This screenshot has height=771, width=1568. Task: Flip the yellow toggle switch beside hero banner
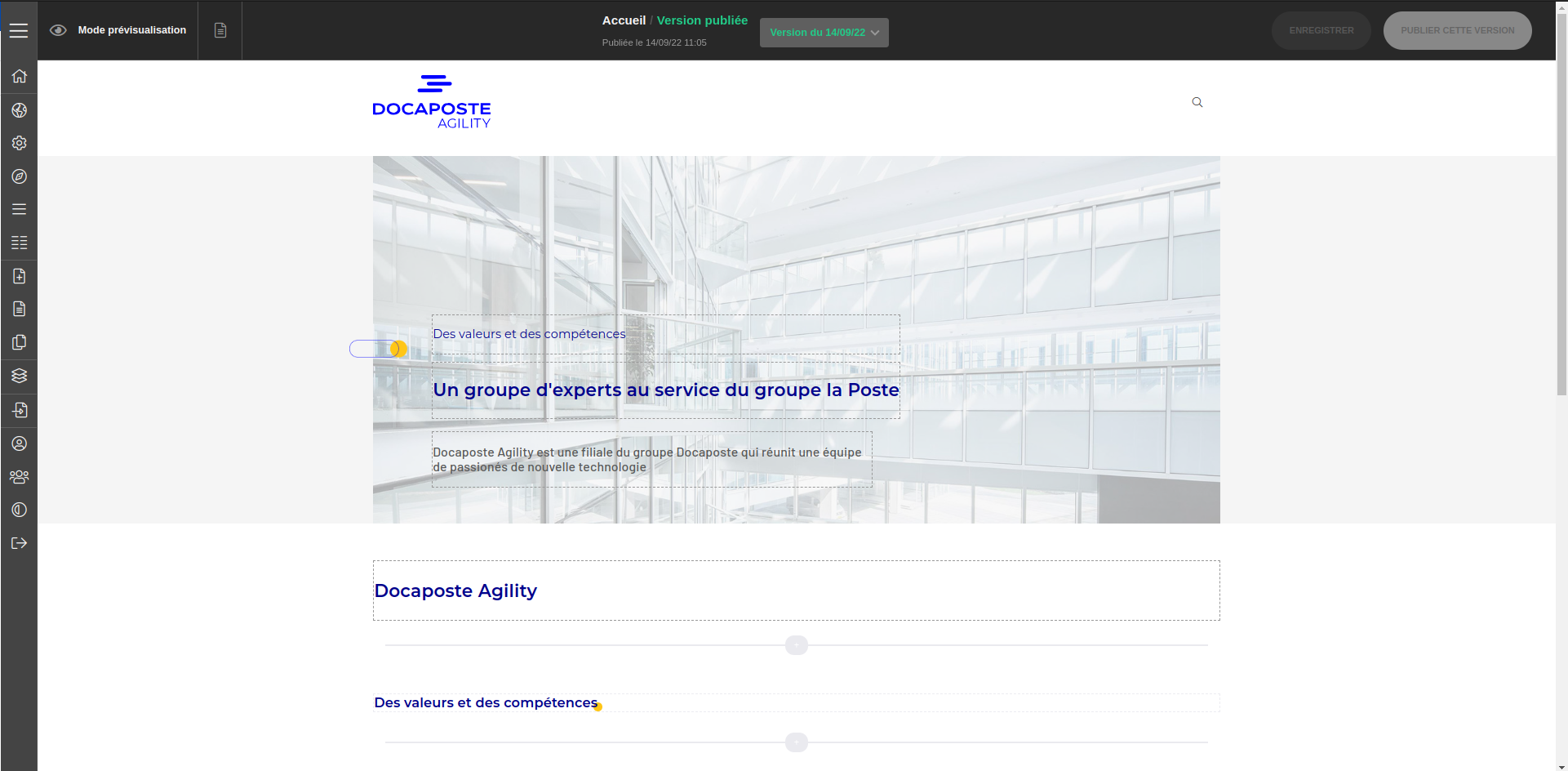coord(378,349)
